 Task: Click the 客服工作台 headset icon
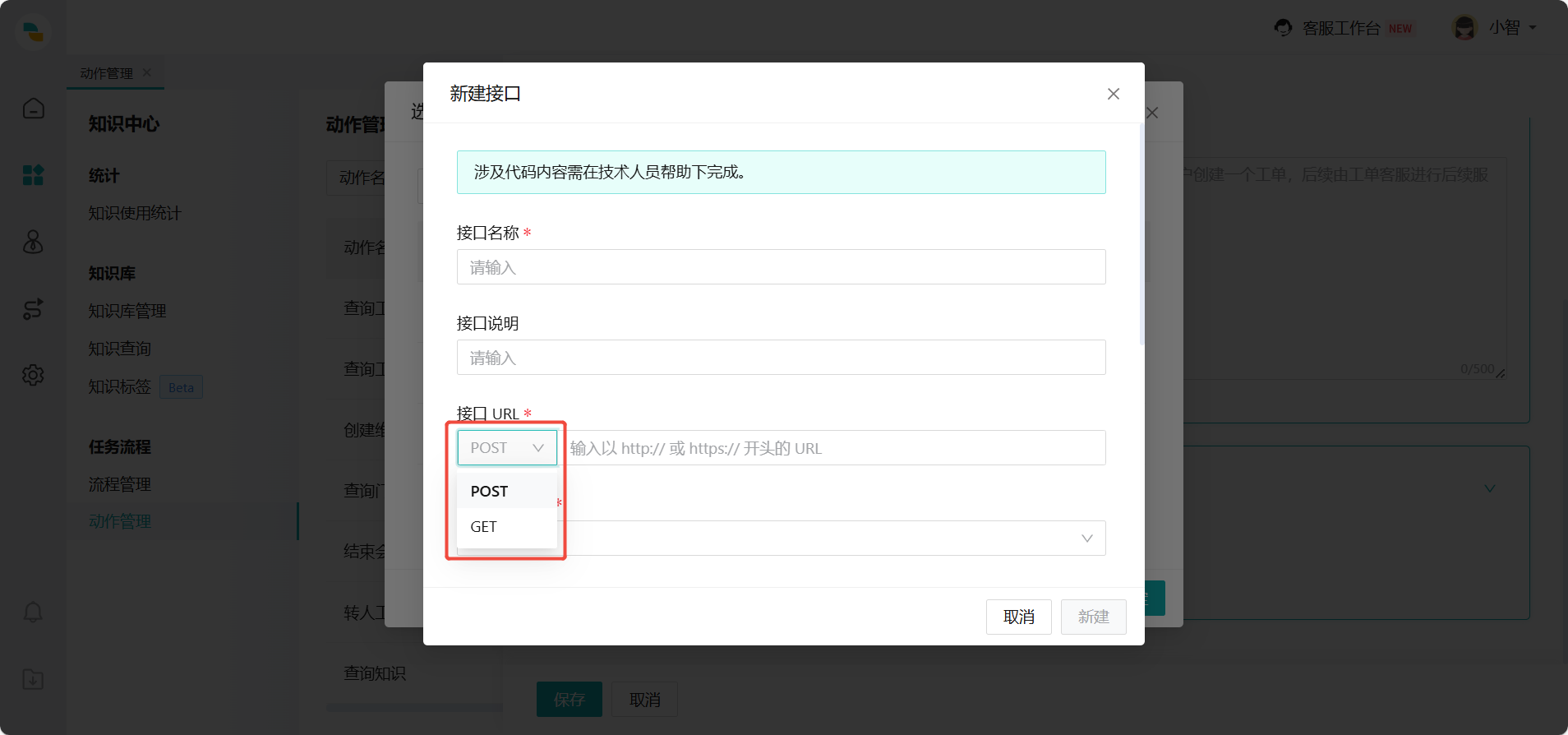(1283, 28)
